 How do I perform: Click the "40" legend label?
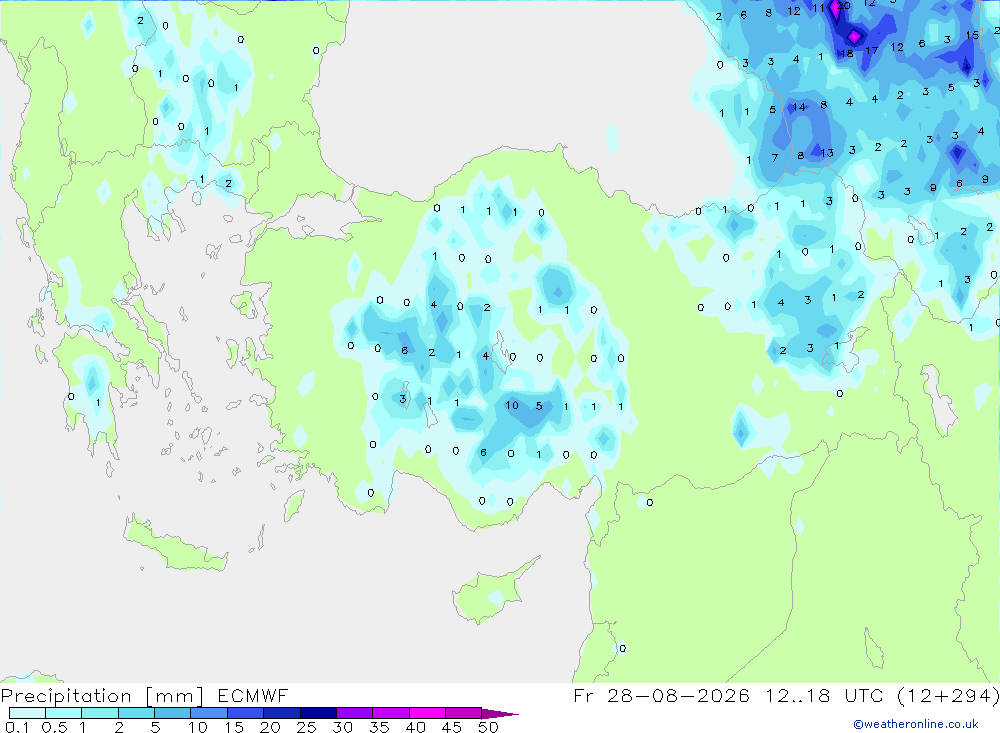(x=415, y=727)
